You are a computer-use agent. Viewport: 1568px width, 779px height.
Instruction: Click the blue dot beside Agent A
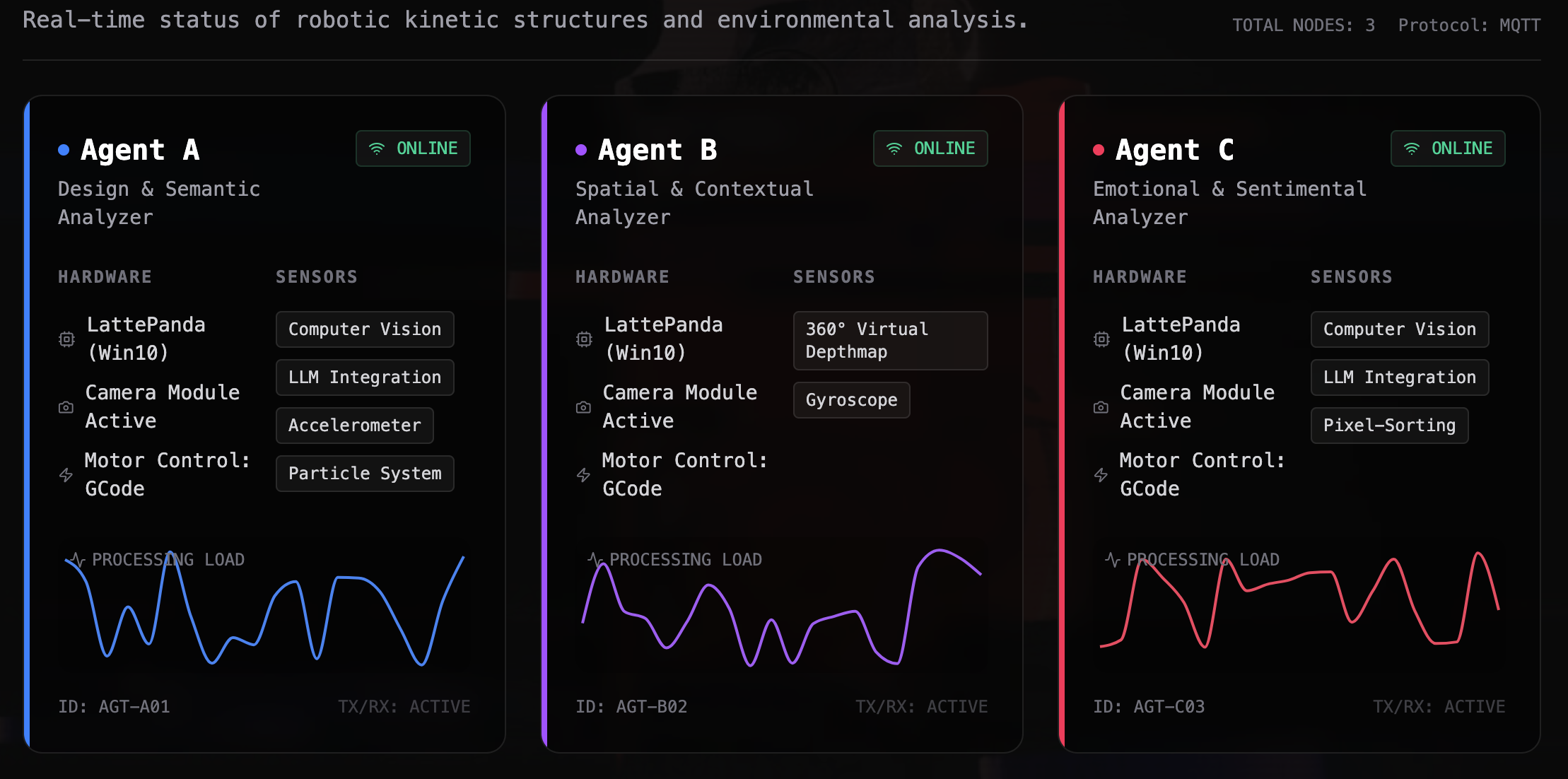coord(64,150)
